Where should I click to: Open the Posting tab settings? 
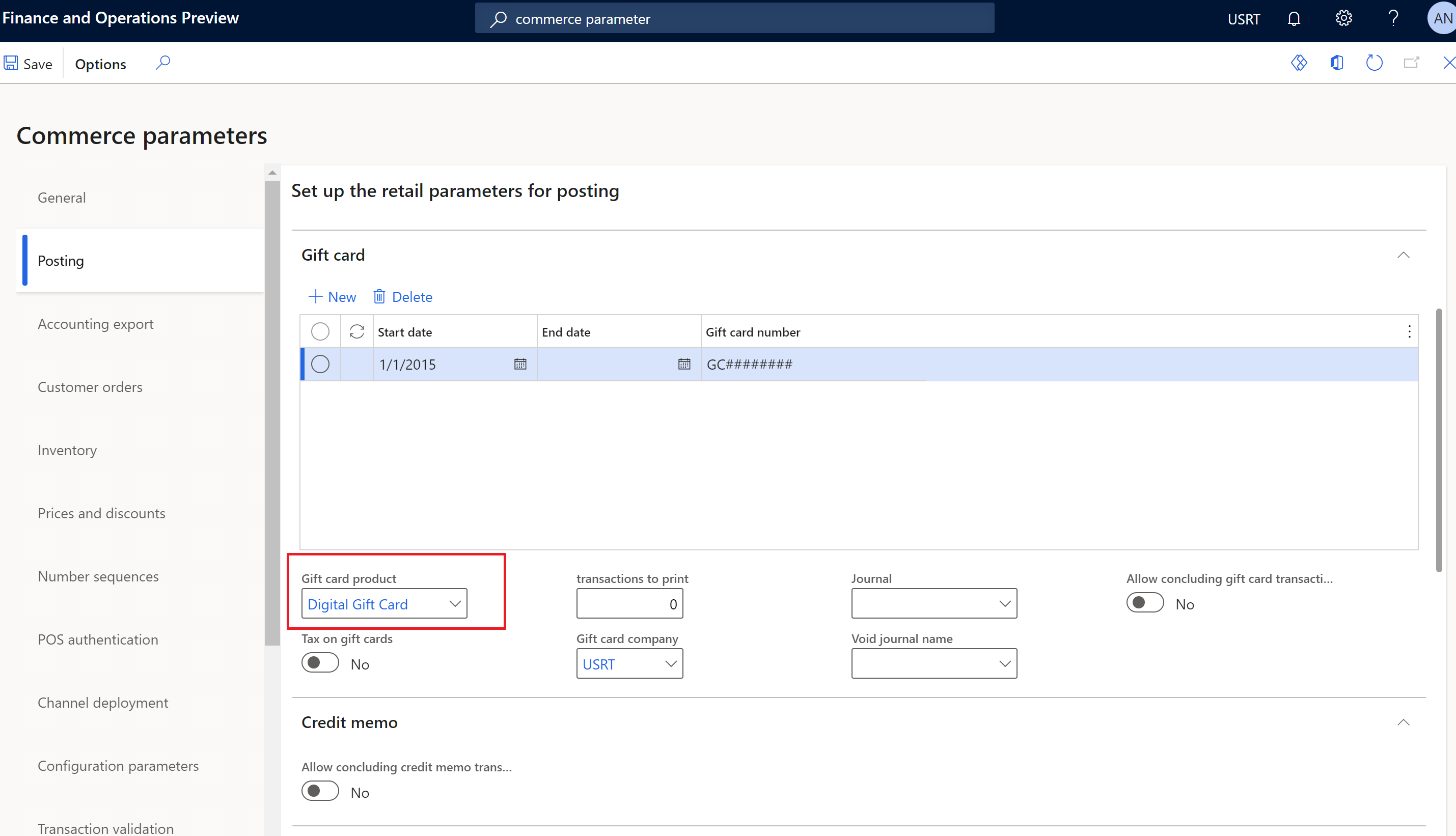click(60, 260)
